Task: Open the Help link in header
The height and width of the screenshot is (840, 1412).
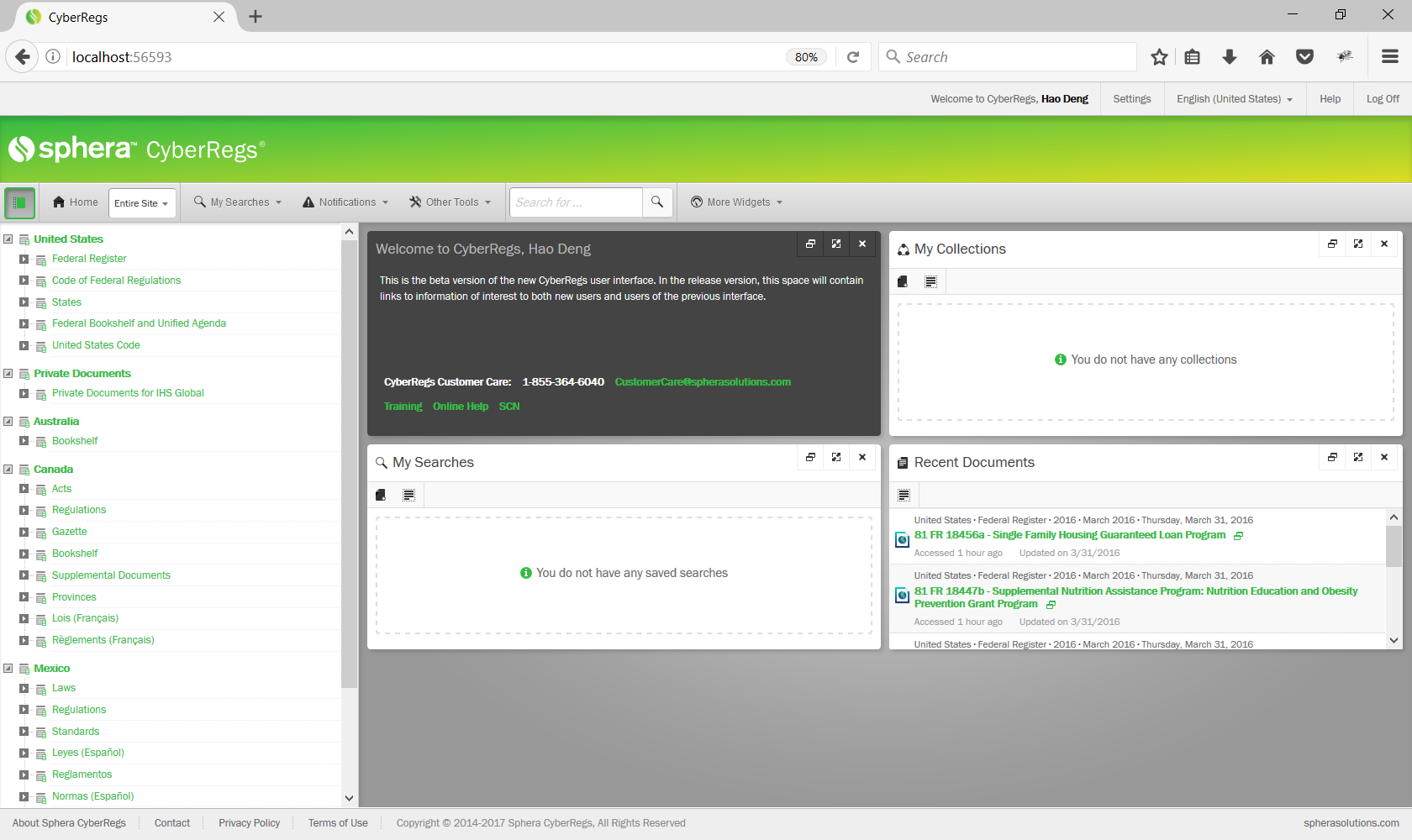Action: coord(1330,99)
